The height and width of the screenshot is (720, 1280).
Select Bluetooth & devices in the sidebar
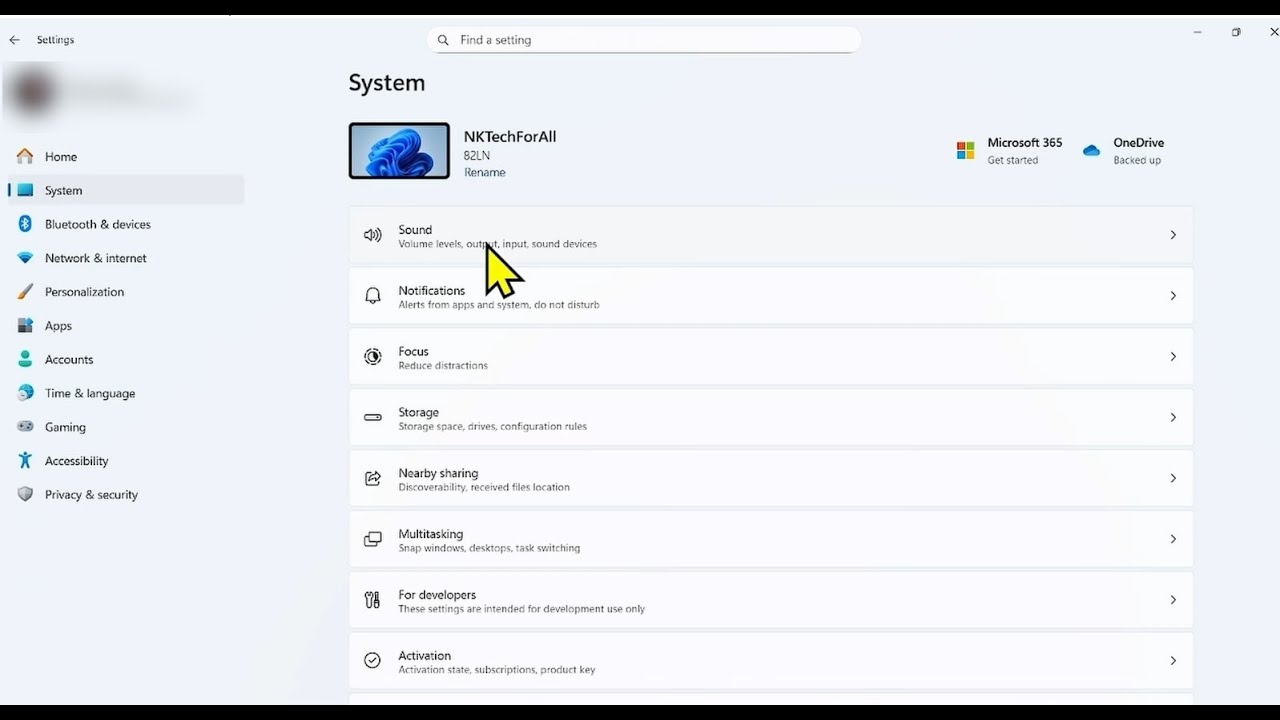(x=126, y=224)
